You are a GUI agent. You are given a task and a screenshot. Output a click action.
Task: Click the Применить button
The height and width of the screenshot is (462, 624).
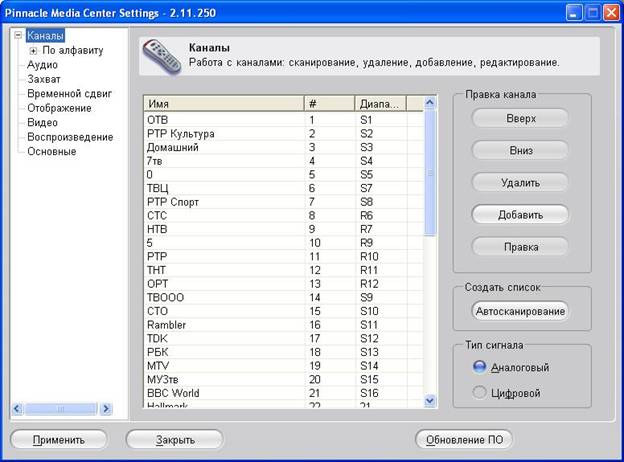point(59,440)
